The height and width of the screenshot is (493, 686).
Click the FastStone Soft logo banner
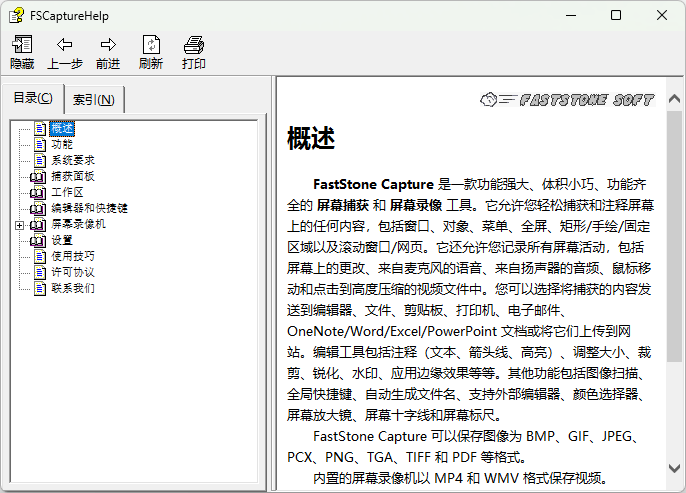click(567, 100)
